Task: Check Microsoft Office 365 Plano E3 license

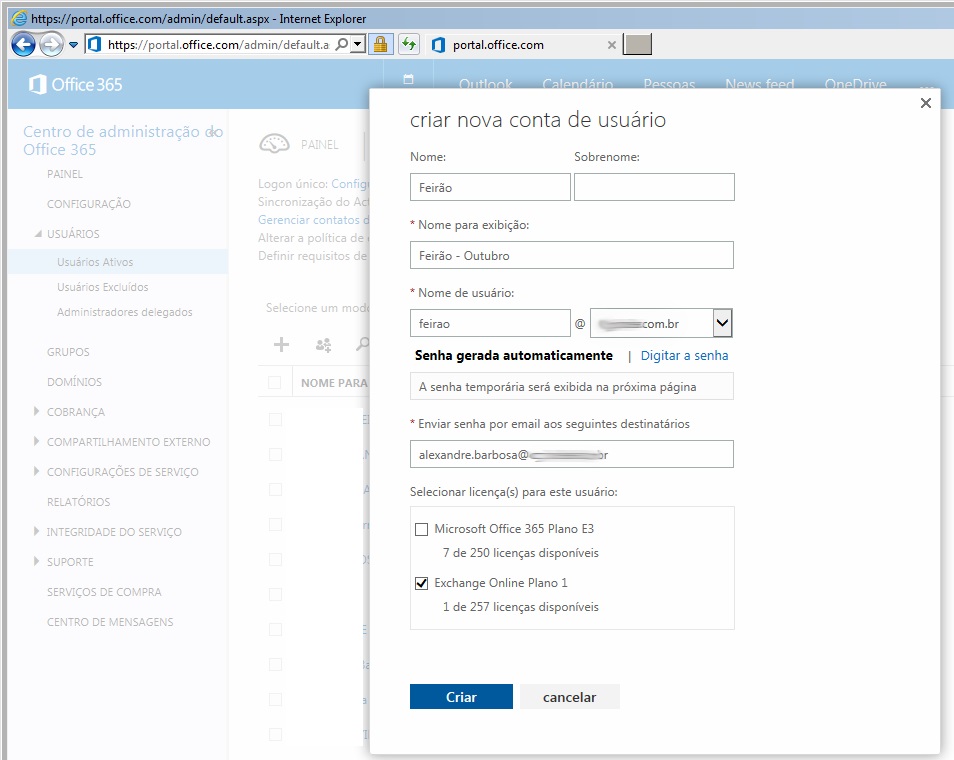Action: (x=421, y=529)
